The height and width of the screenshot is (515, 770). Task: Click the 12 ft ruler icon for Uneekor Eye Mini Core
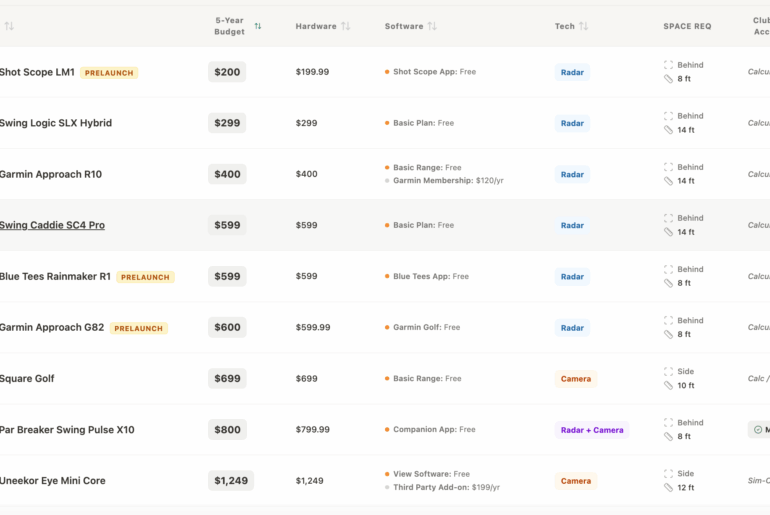coord(668,488)
